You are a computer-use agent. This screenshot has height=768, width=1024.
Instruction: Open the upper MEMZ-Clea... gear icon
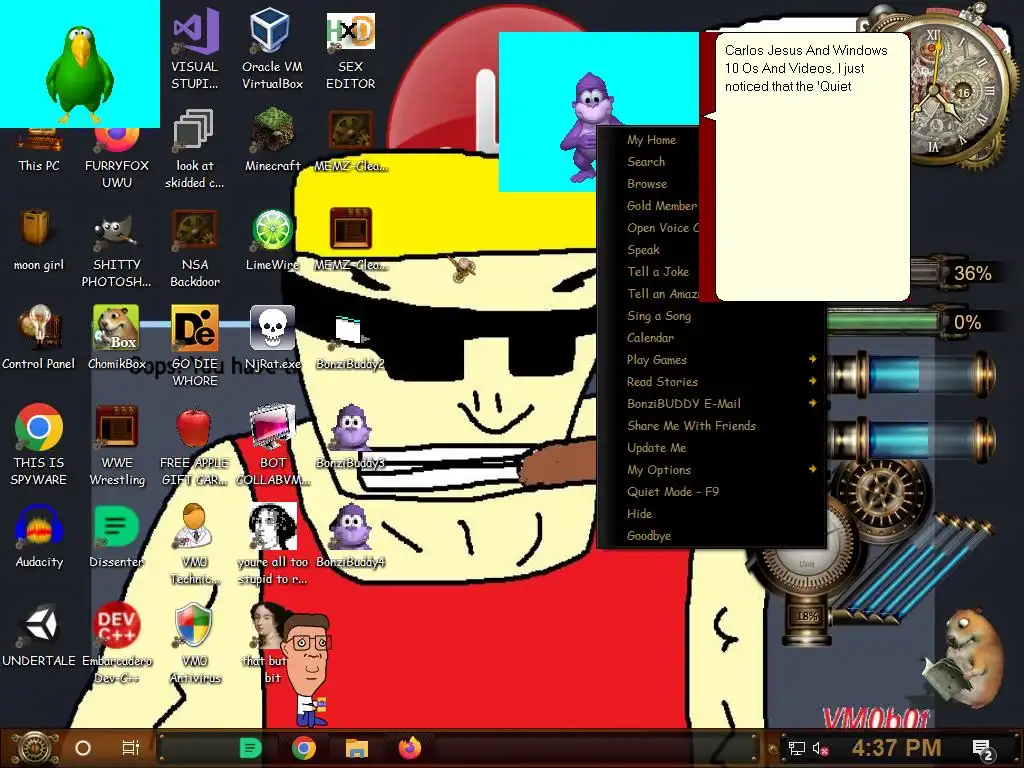pos(351,140)
